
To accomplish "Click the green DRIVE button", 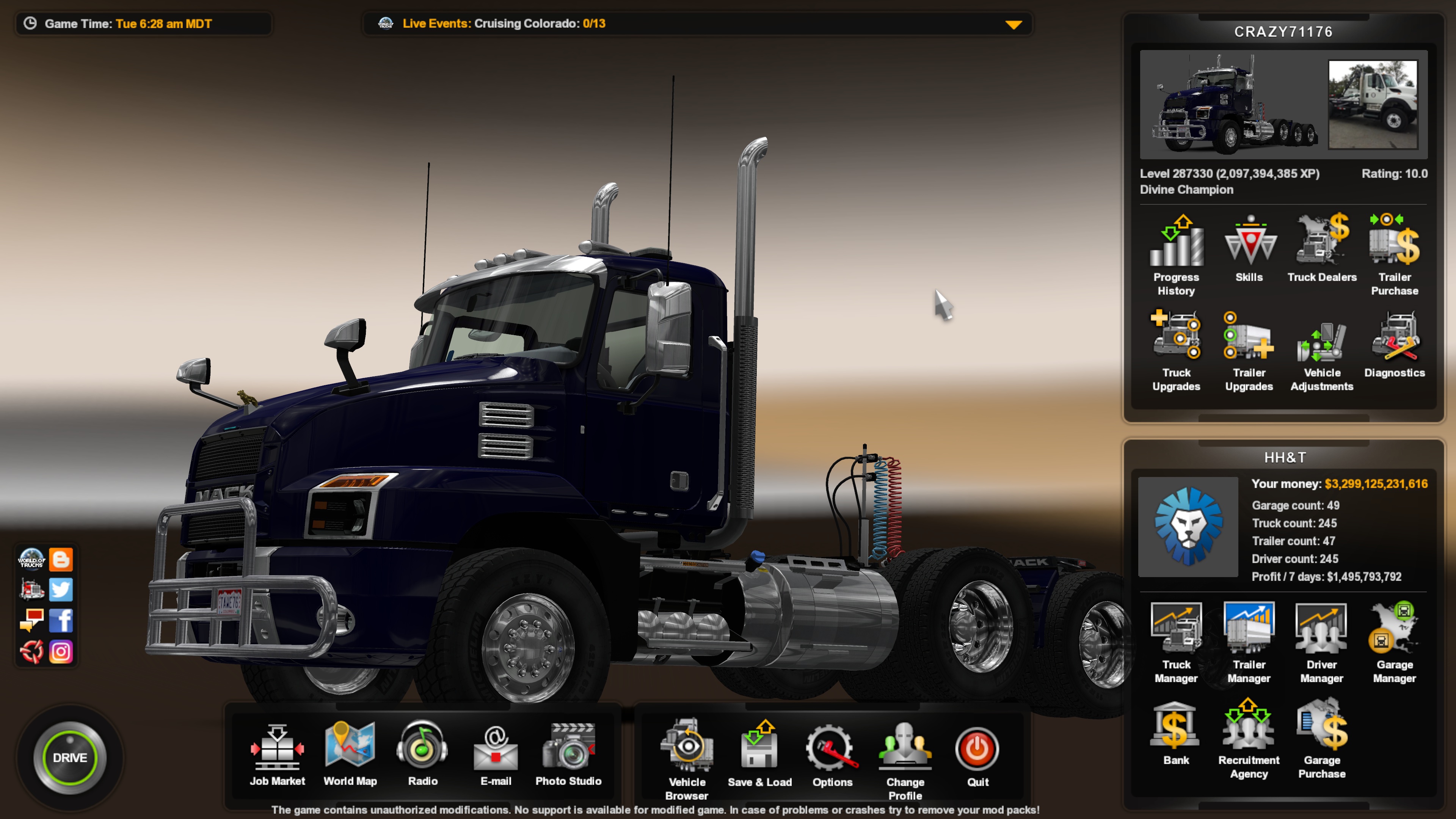I will click(70, 758).
